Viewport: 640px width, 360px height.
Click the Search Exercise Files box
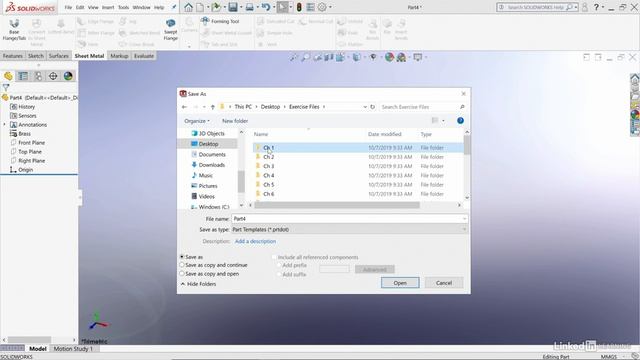[422, 107]
